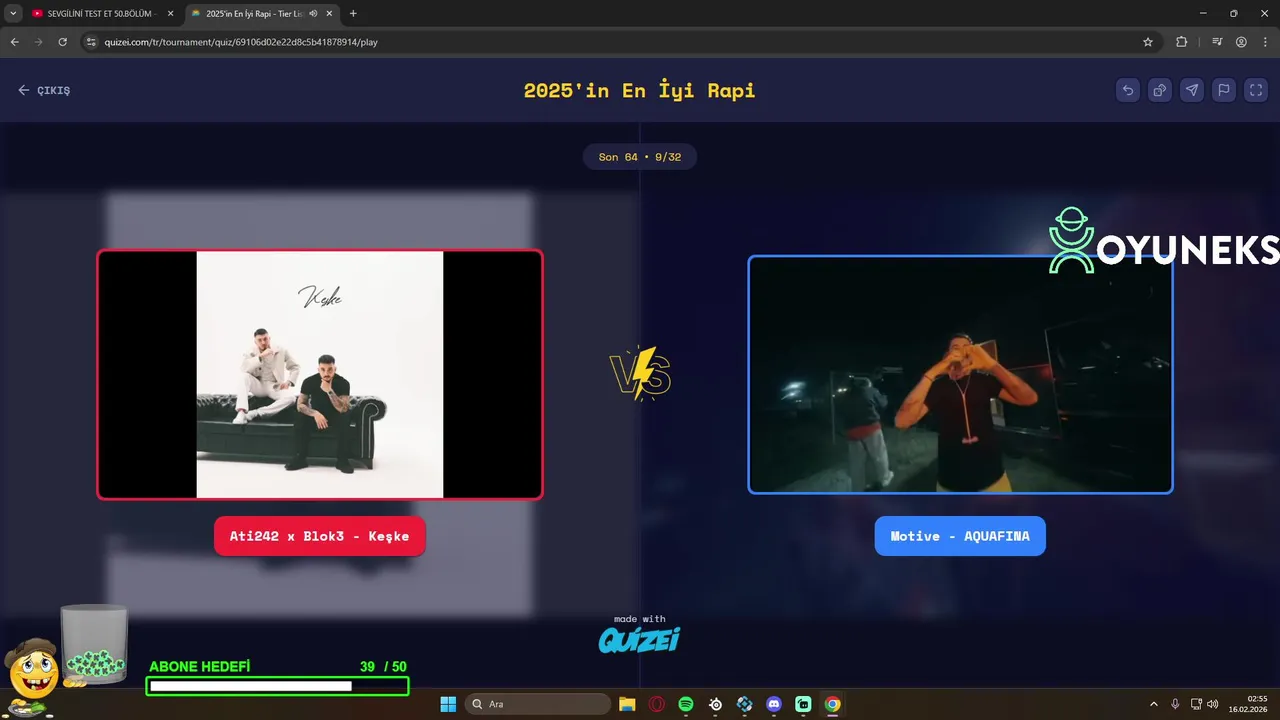Screen dimensions: 1280x720
Task: Show hidden system tray icons chevron
Action: pyautogui.click(x=1153, y=704)
